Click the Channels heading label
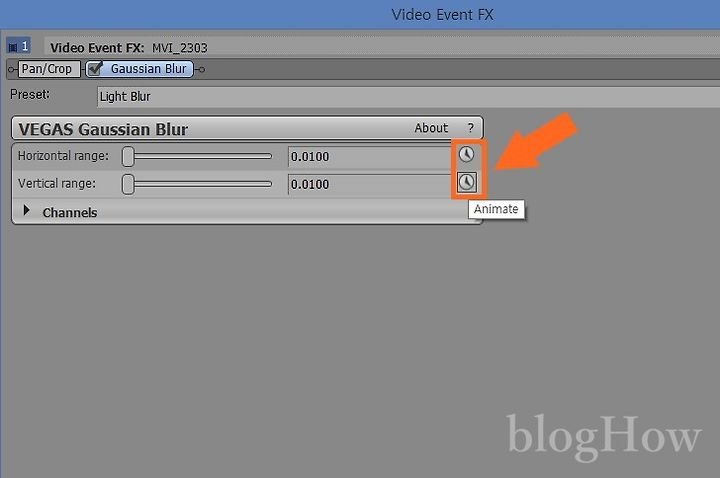 70,213
